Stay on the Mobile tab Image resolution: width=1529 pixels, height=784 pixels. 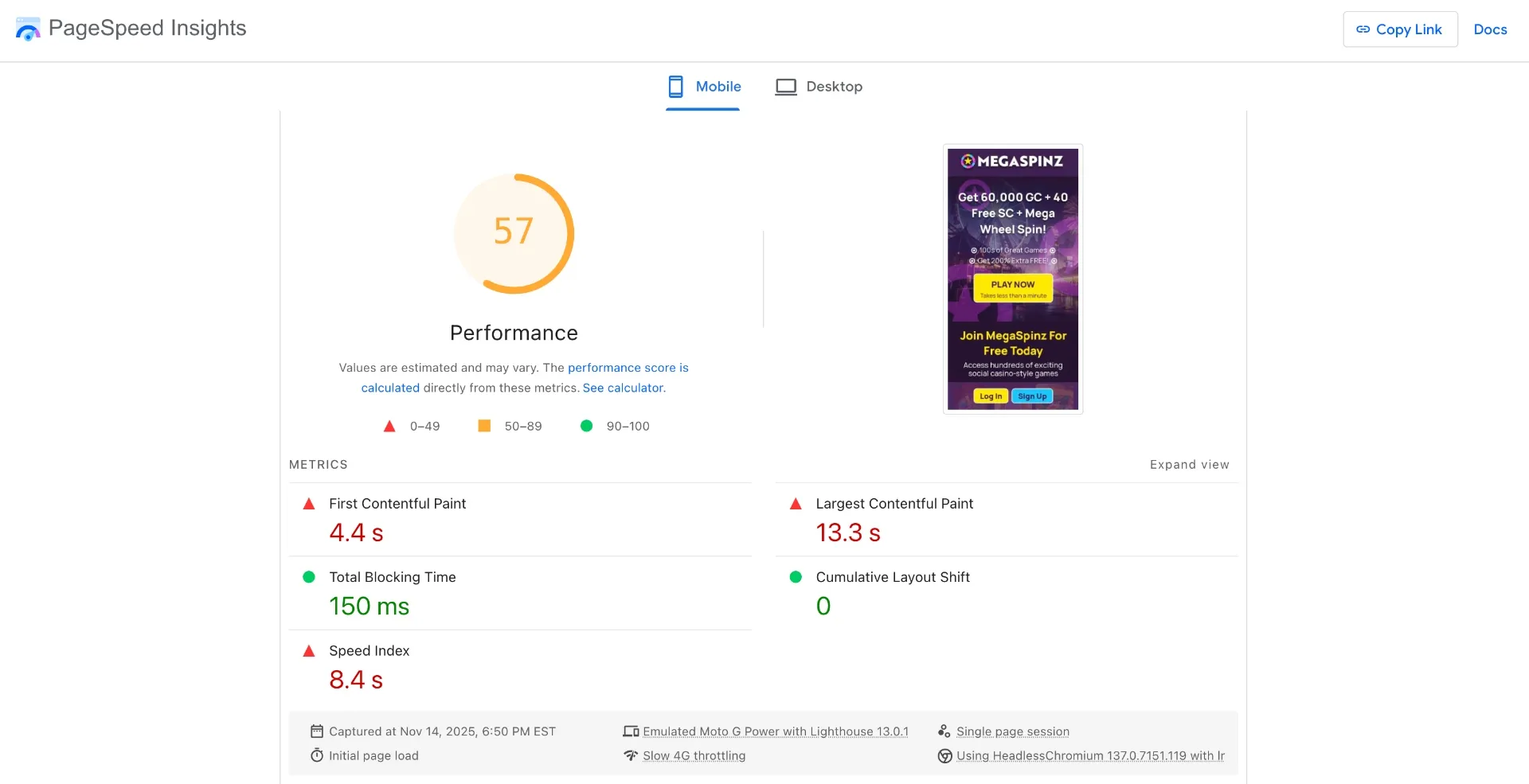click(718, 86)
